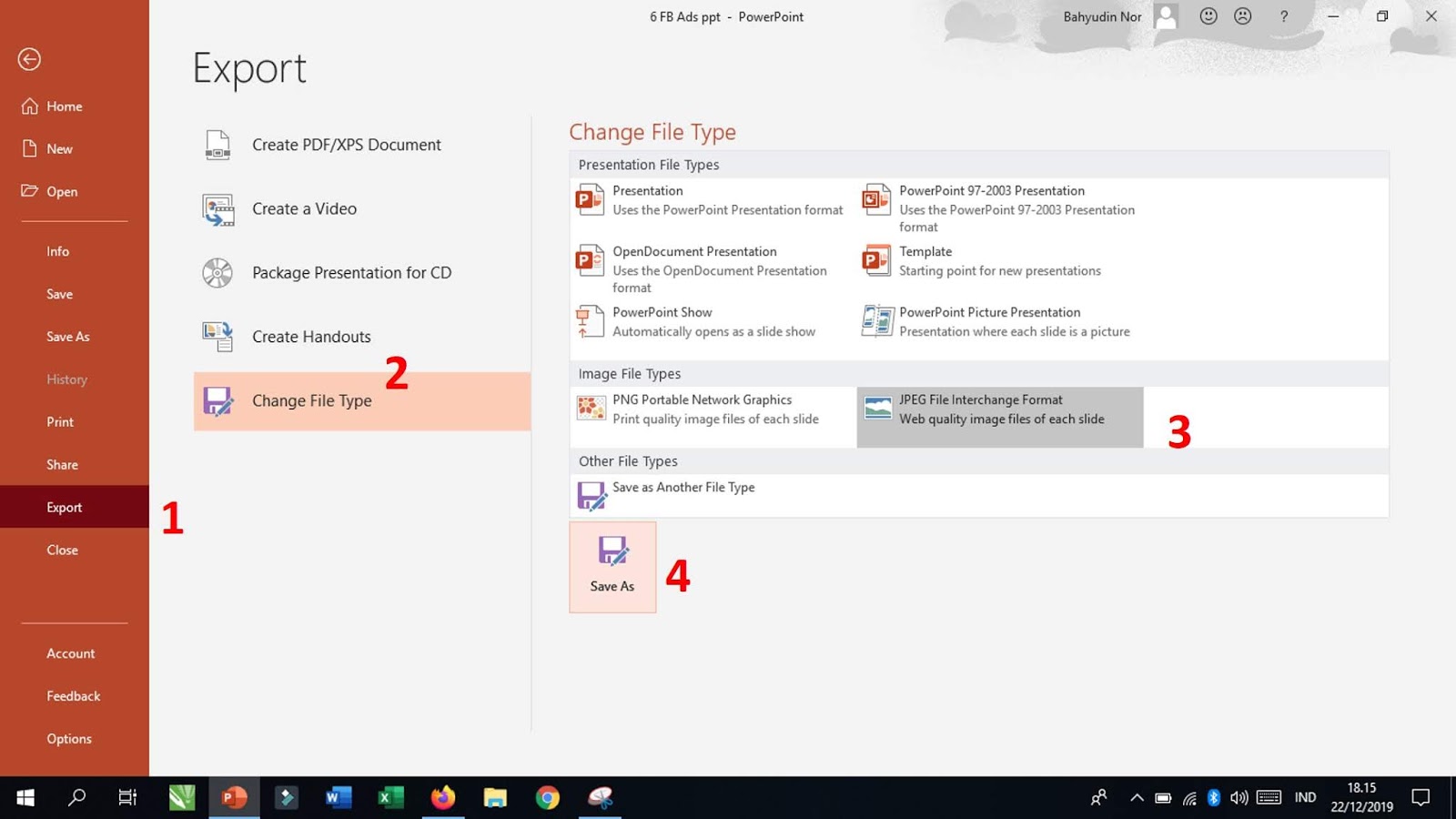Click 'Uses the PowerPoint Presentation format' text
The width and height of the screenshot is (1456, 819).
728,210
